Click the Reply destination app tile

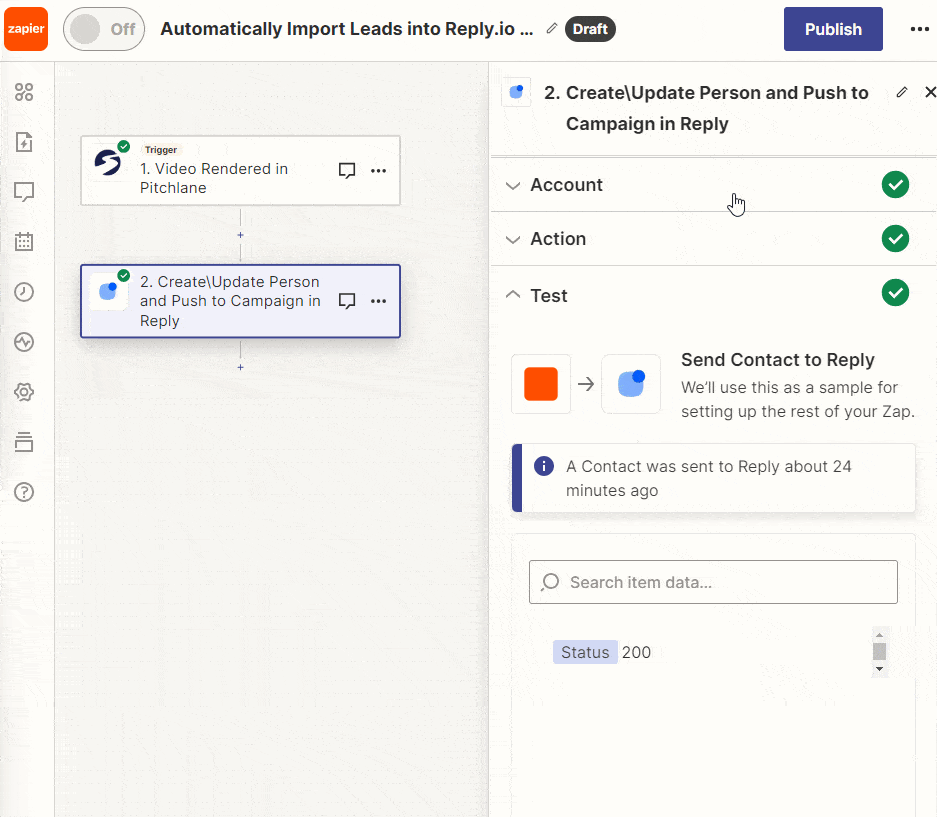point(631,384)
